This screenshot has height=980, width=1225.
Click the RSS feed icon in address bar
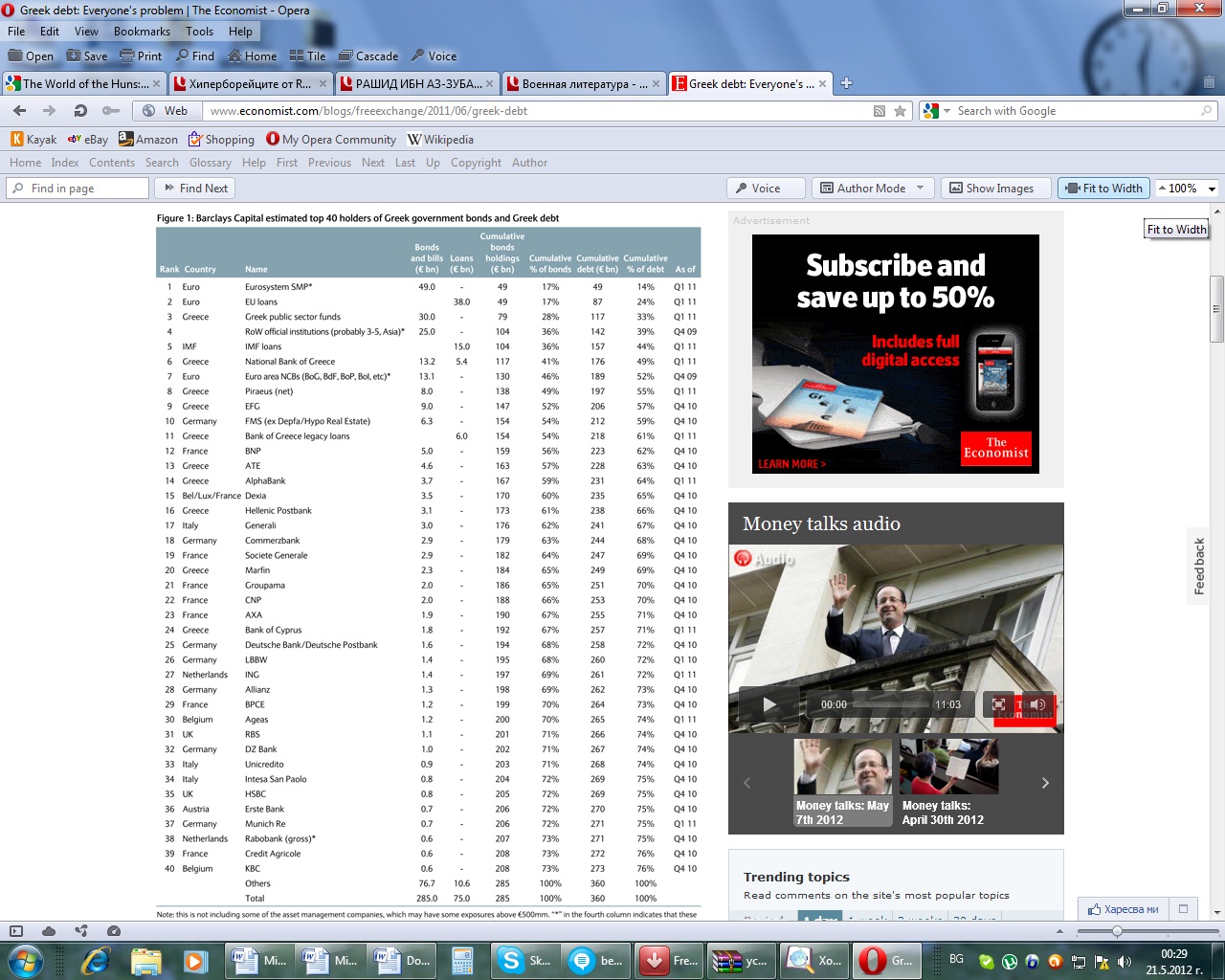(x=880, y=111)
